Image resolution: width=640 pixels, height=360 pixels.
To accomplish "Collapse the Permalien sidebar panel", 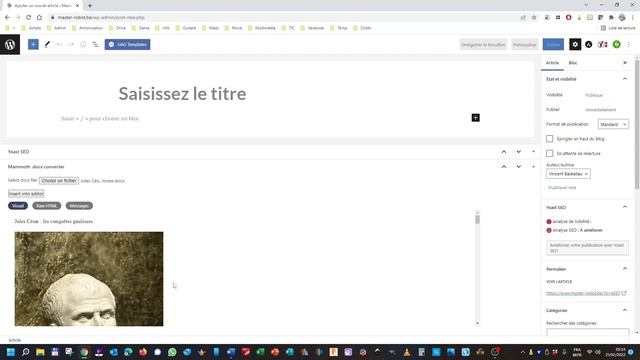I will (625, 269).
